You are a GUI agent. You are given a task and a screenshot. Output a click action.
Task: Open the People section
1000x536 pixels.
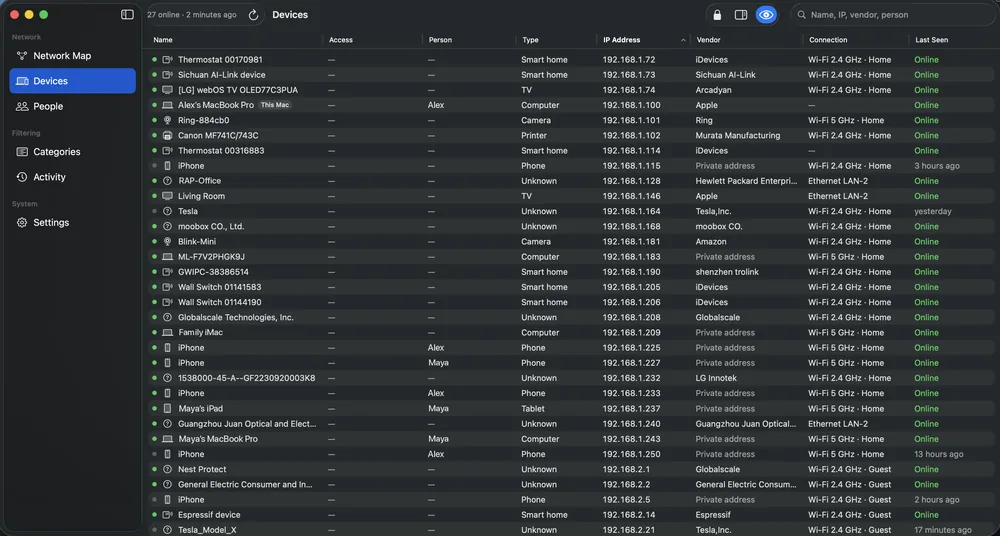click(72, 107)
